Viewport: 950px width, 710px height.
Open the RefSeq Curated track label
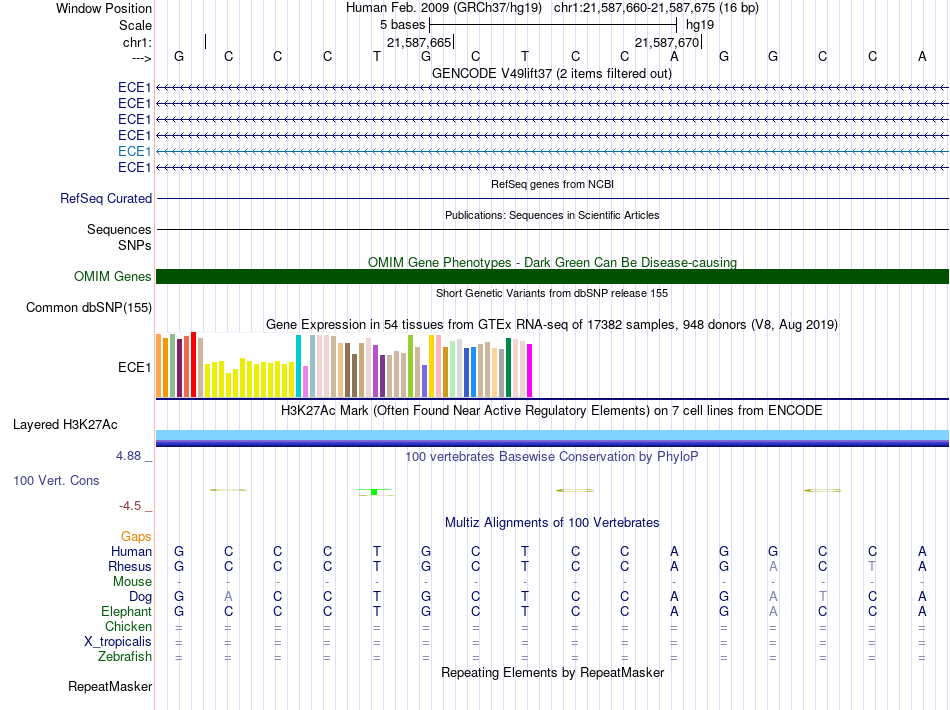point(105,199)
